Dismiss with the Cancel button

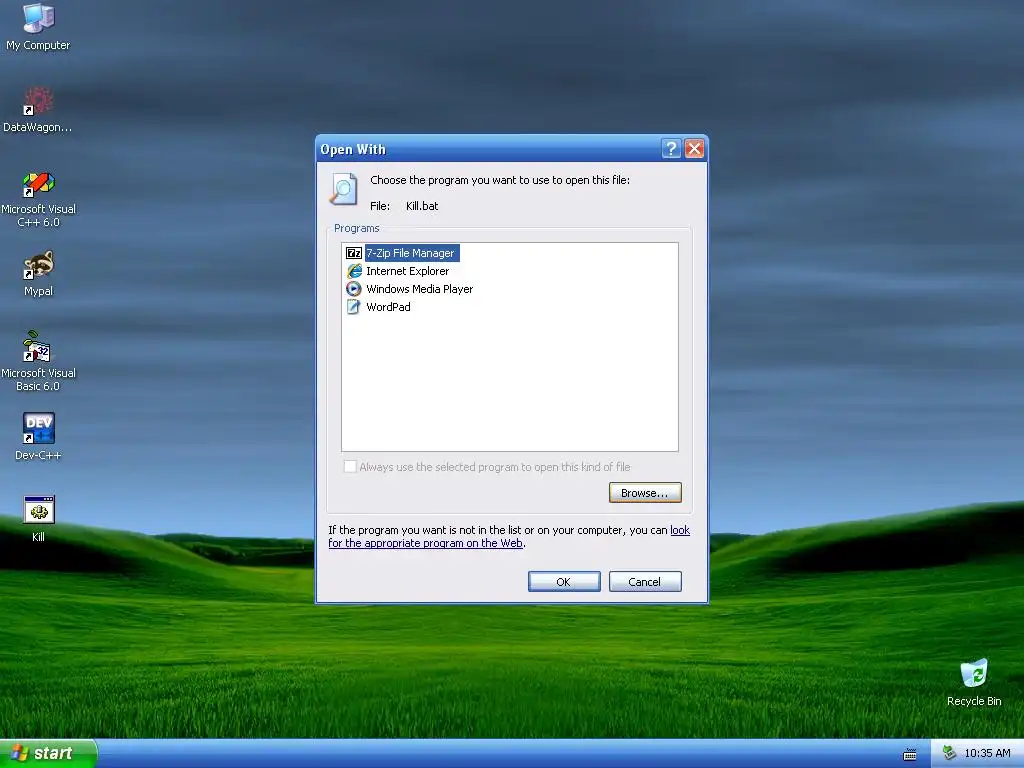click(x=645, y=581)
